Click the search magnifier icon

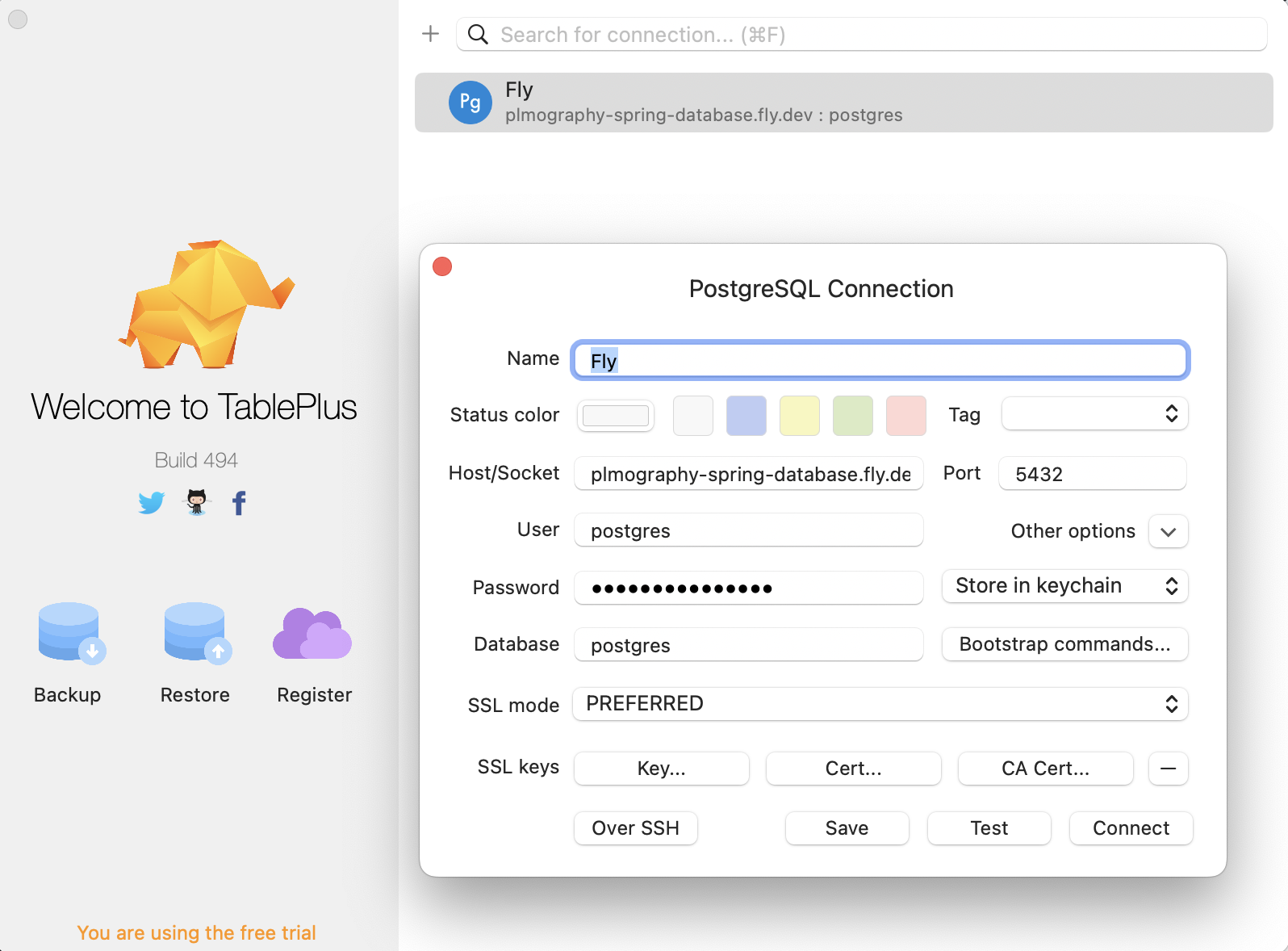[478, 34]
